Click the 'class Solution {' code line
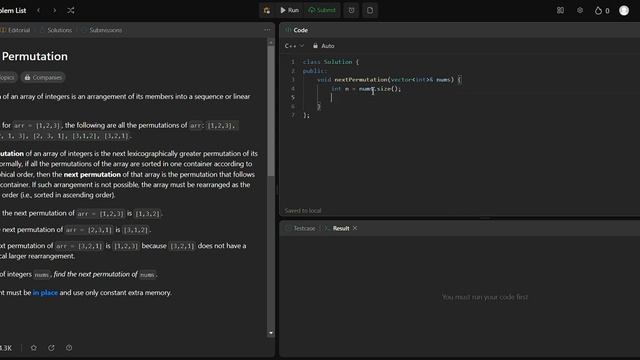Screen dimensions: 640x360 [x=331, y=62]
